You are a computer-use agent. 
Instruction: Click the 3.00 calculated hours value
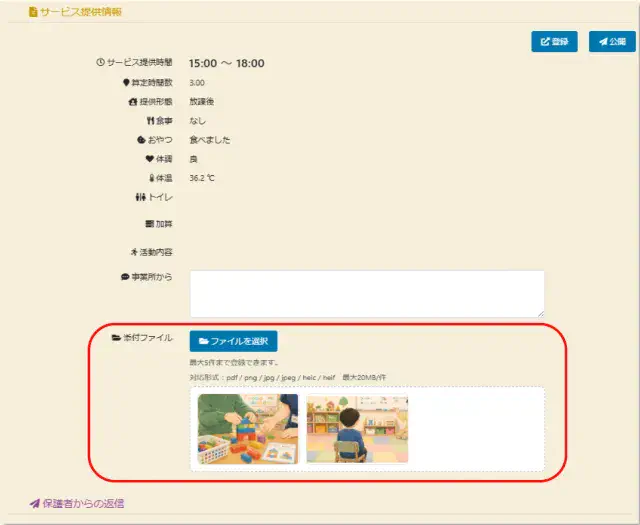(x=197, y=83)
